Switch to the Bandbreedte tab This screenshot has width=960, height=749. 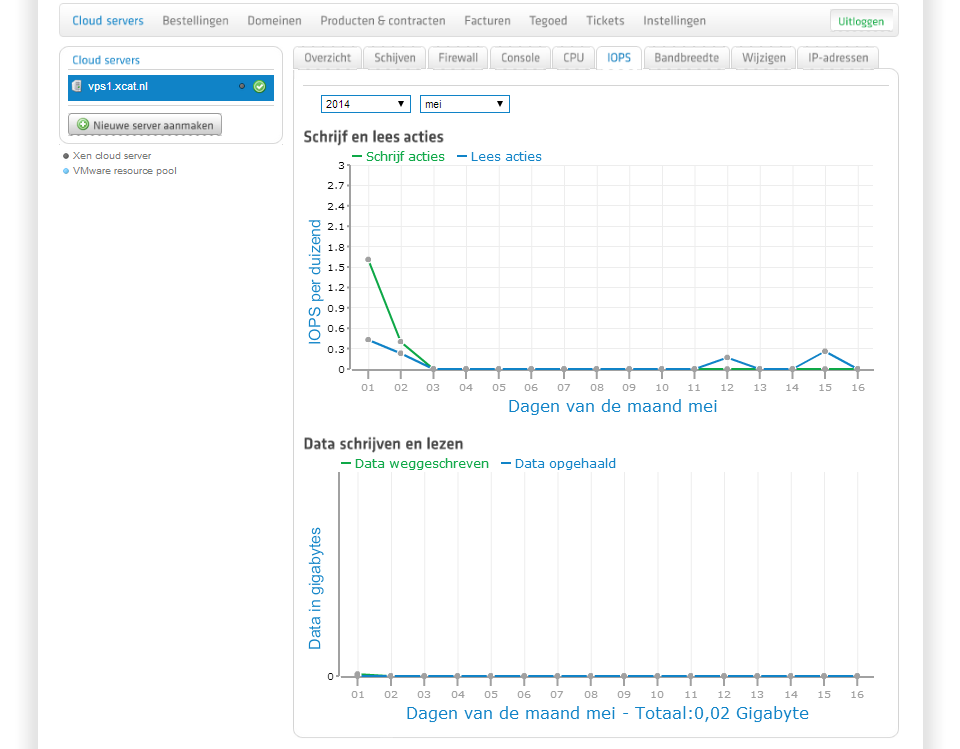(x=686, y=58)
